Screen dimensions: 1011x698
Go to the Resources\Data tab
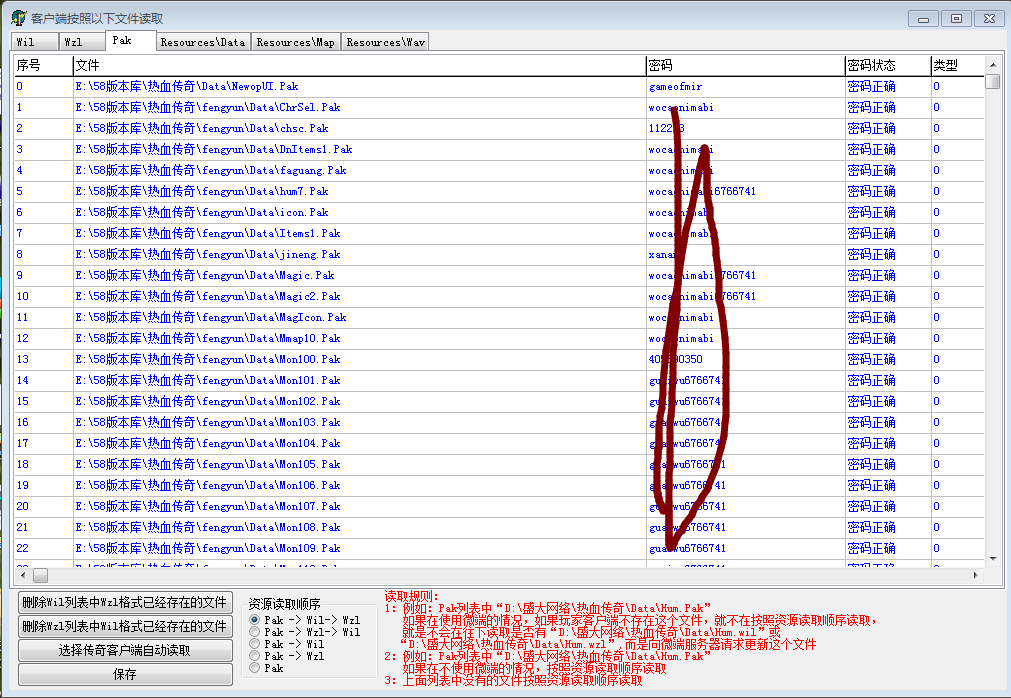[x=203, y=42]
